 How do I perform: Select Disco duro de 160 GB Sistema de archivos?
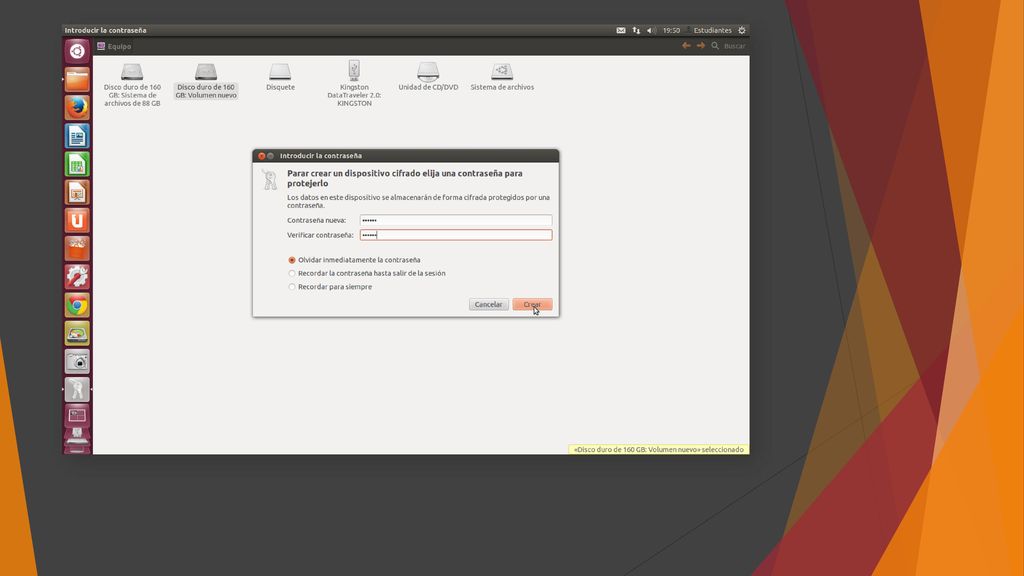(132, 85)
